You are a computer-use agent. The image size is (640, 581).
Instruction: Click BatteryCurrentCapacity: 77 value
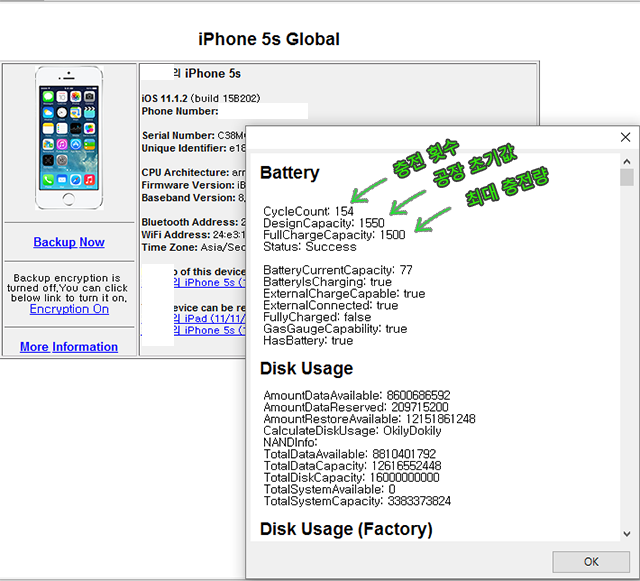pyautogui.click(x=338, y=270)
